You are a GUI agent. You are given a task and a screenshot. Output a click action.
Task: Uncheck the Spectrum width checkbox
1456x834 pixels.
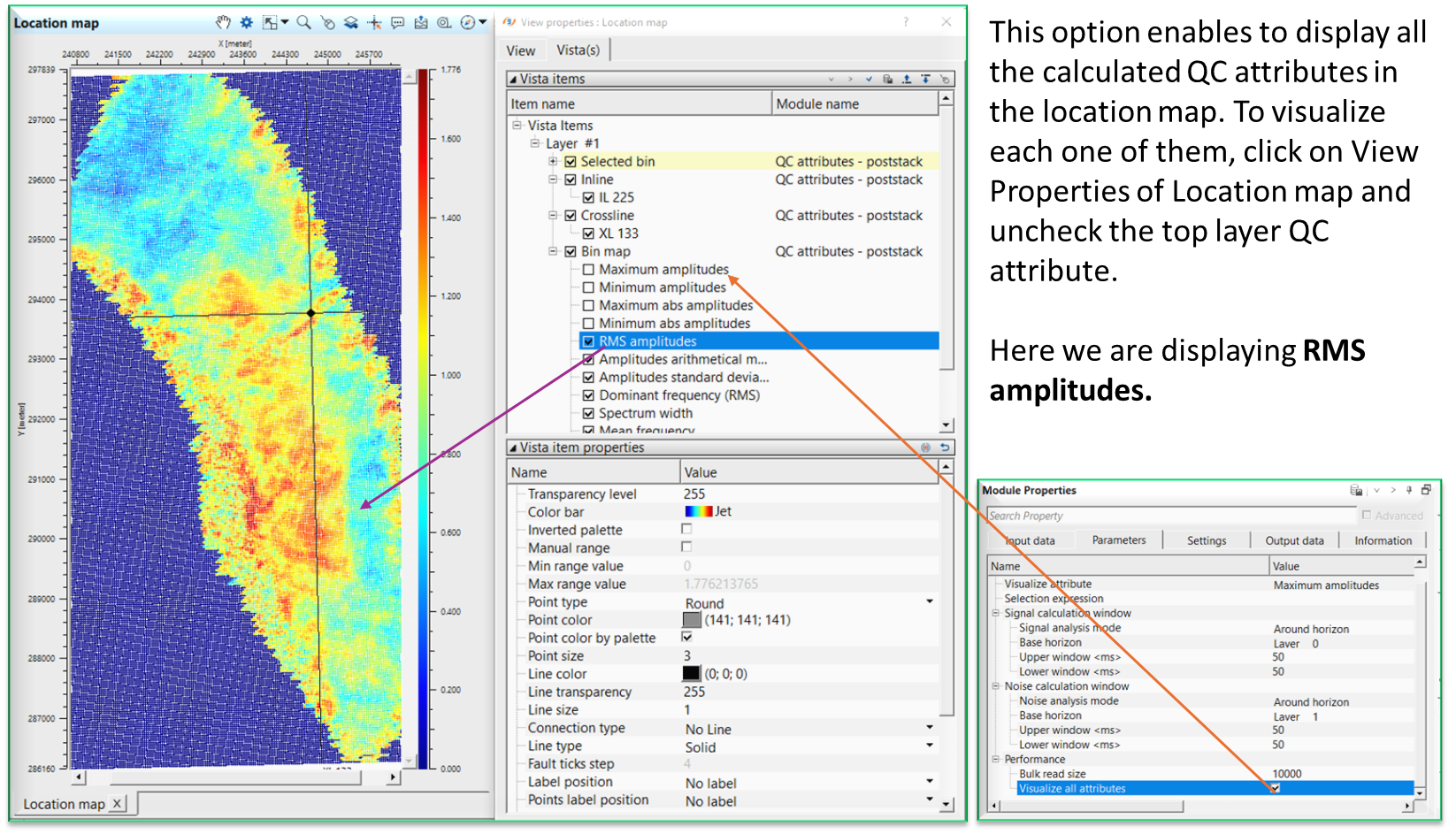coord(588,413)
